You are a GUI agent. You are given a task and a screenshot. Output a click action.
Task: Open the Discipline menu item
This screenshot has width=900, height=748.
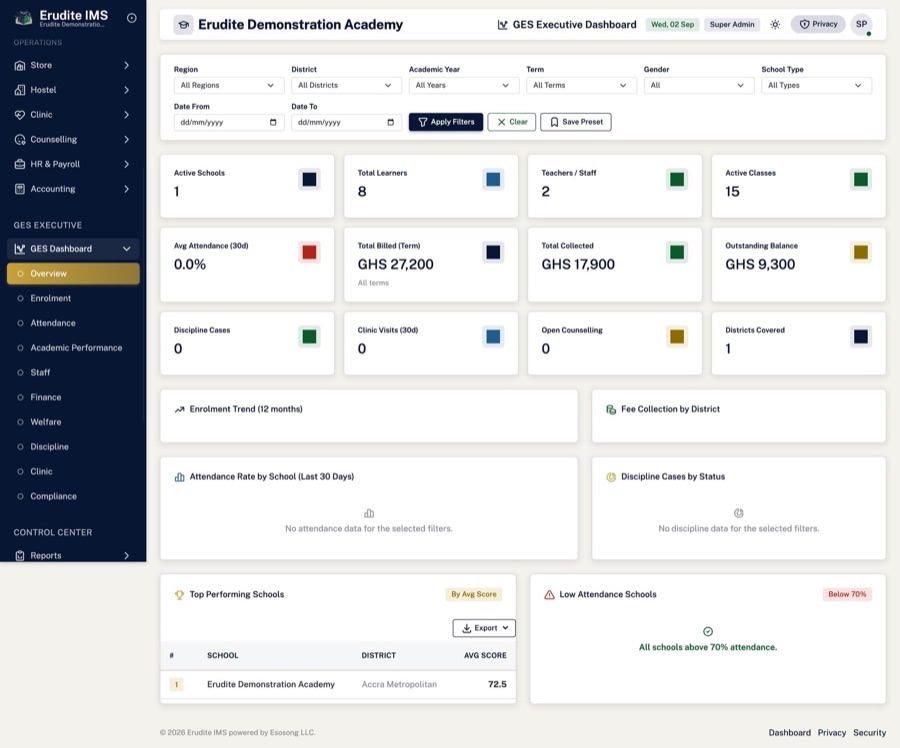coord(73,446)
